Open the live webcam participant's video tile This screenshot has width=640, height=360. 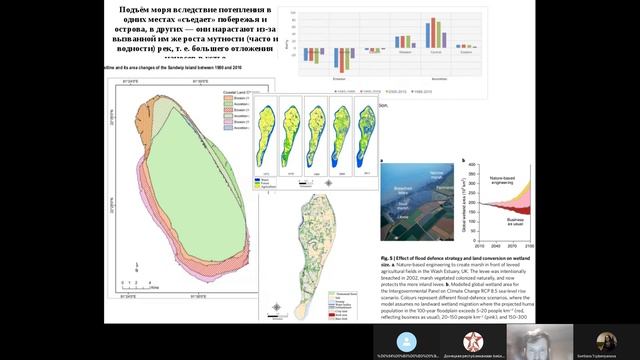(x=540, y=342)
